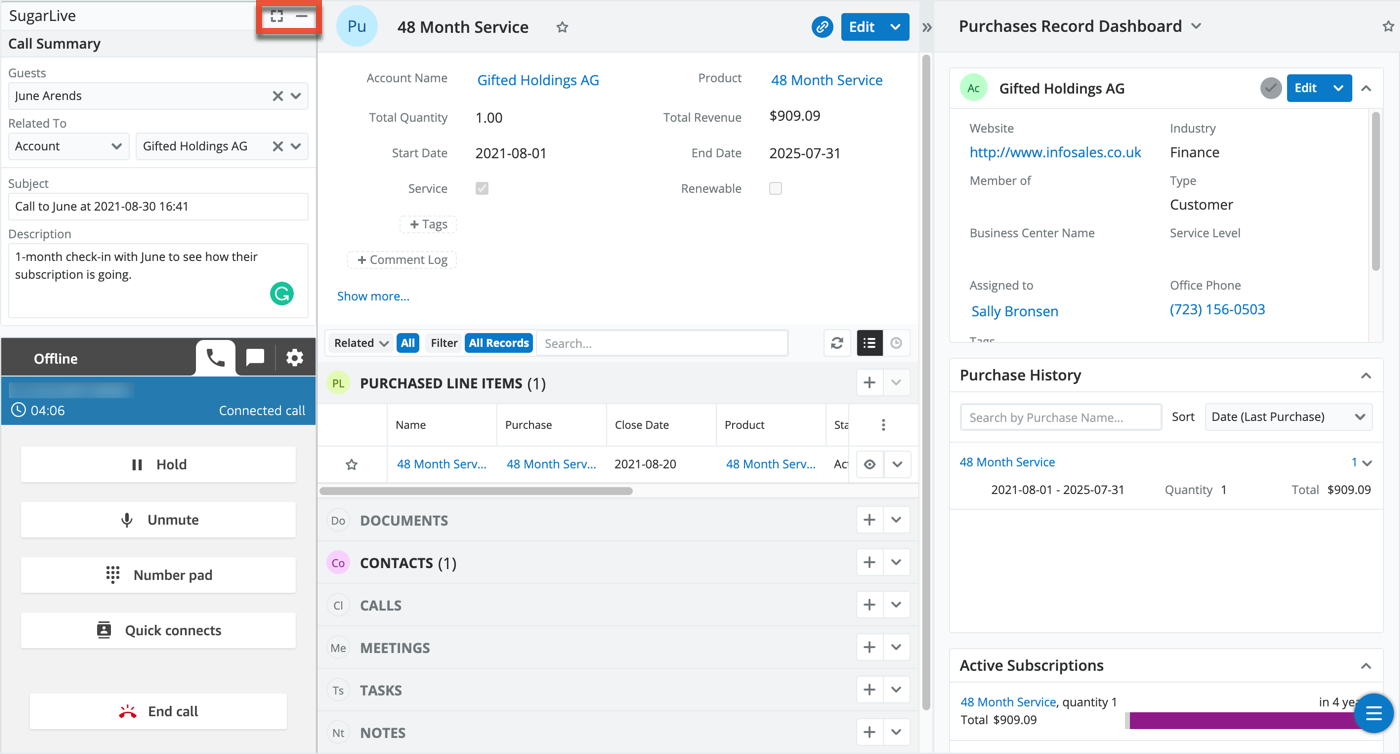This screenshot has height=754, width=1400.
Task: Click the SugarLive fullscreen expand icon
Action: pos(277,17)
